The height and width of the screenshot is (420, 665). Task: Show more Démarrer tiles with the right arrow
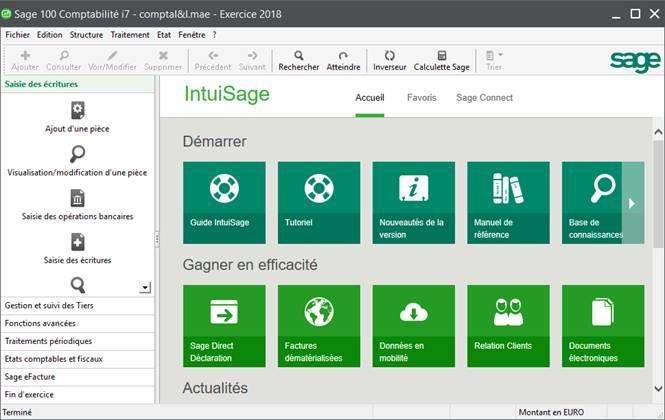point(633,203)
